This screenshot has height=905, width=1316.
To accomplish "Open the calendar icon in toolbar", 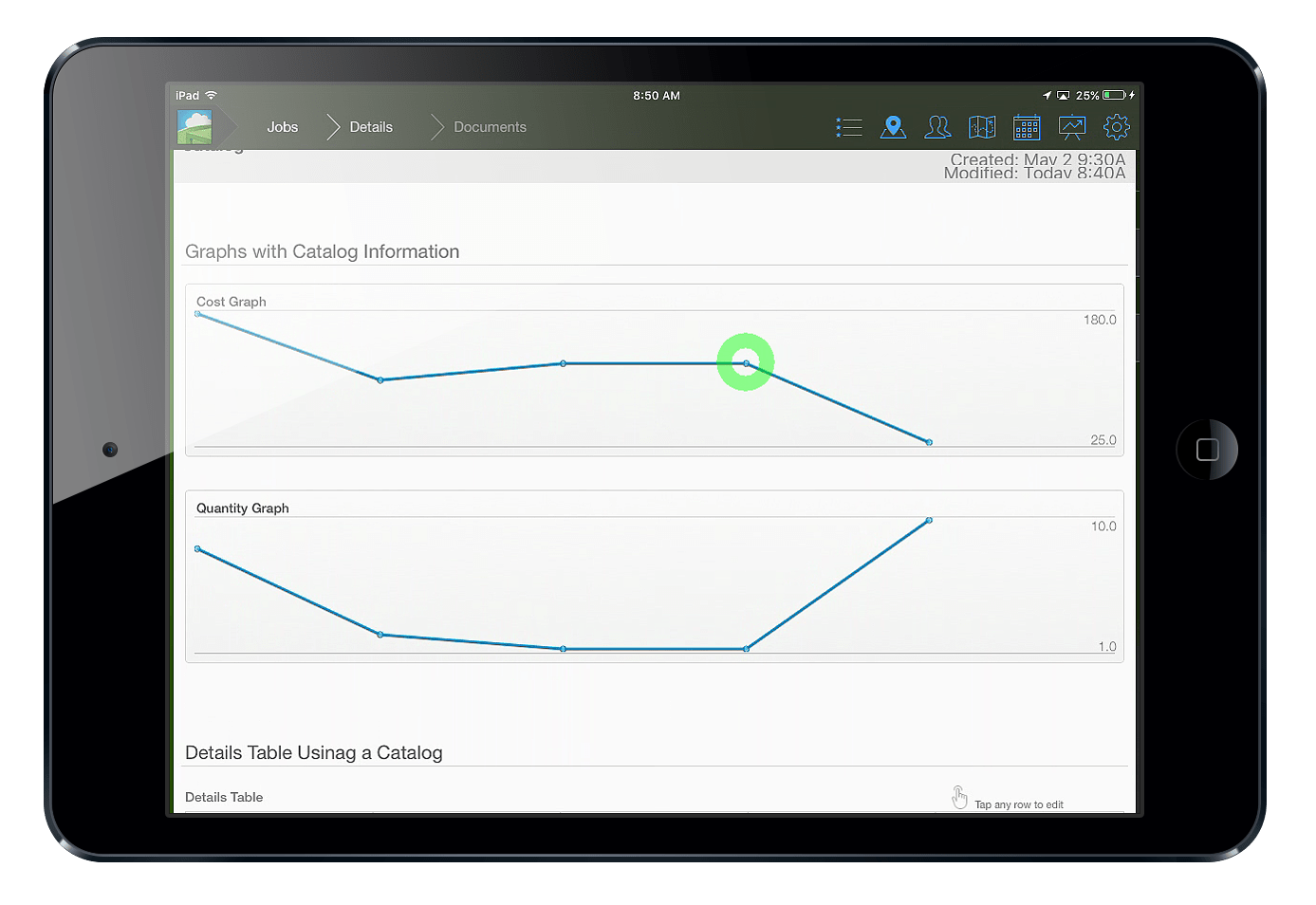I will [1027, 127].
